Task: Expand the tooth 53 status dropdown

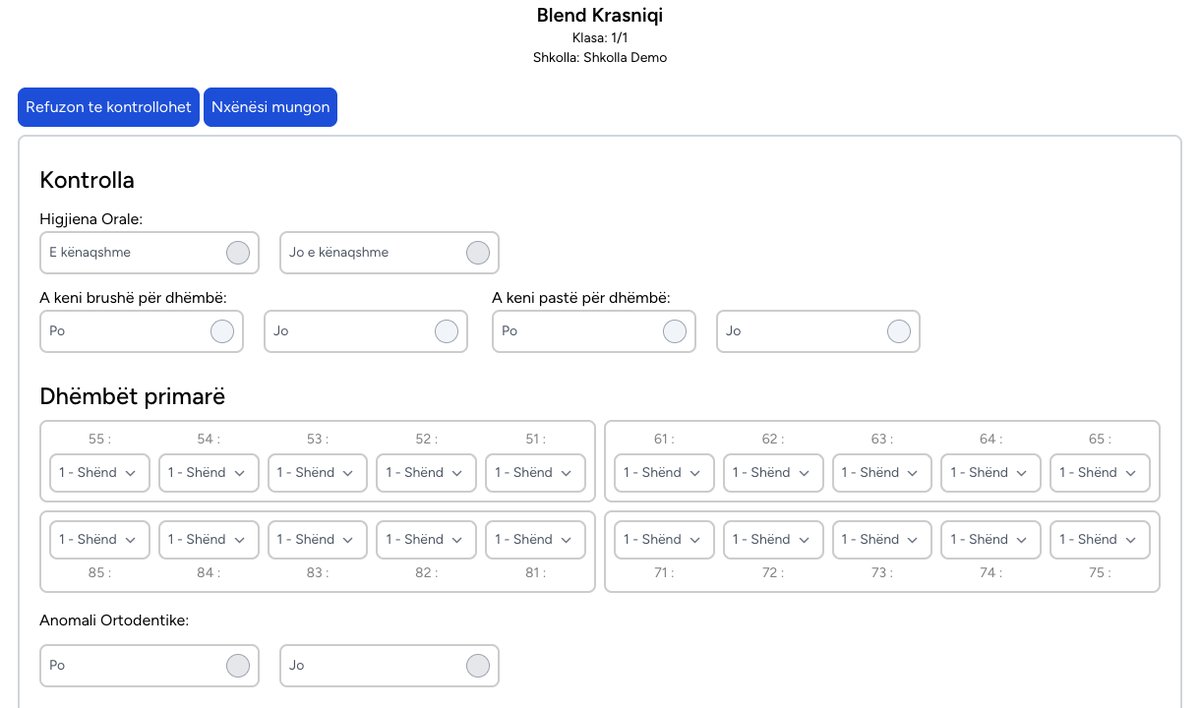Action: (x=318, y=473)
